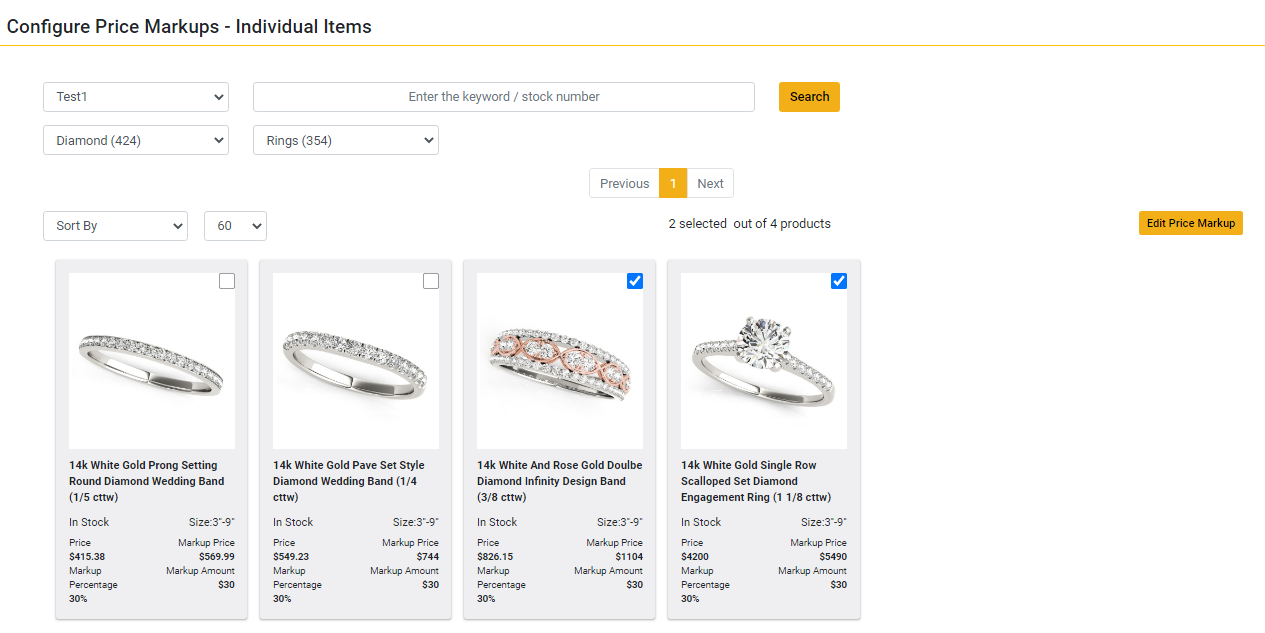The height and width of the screenshot is (633, 1265).
Task: Open the items-per-page 60 dropdown
Action: (235, 225)
